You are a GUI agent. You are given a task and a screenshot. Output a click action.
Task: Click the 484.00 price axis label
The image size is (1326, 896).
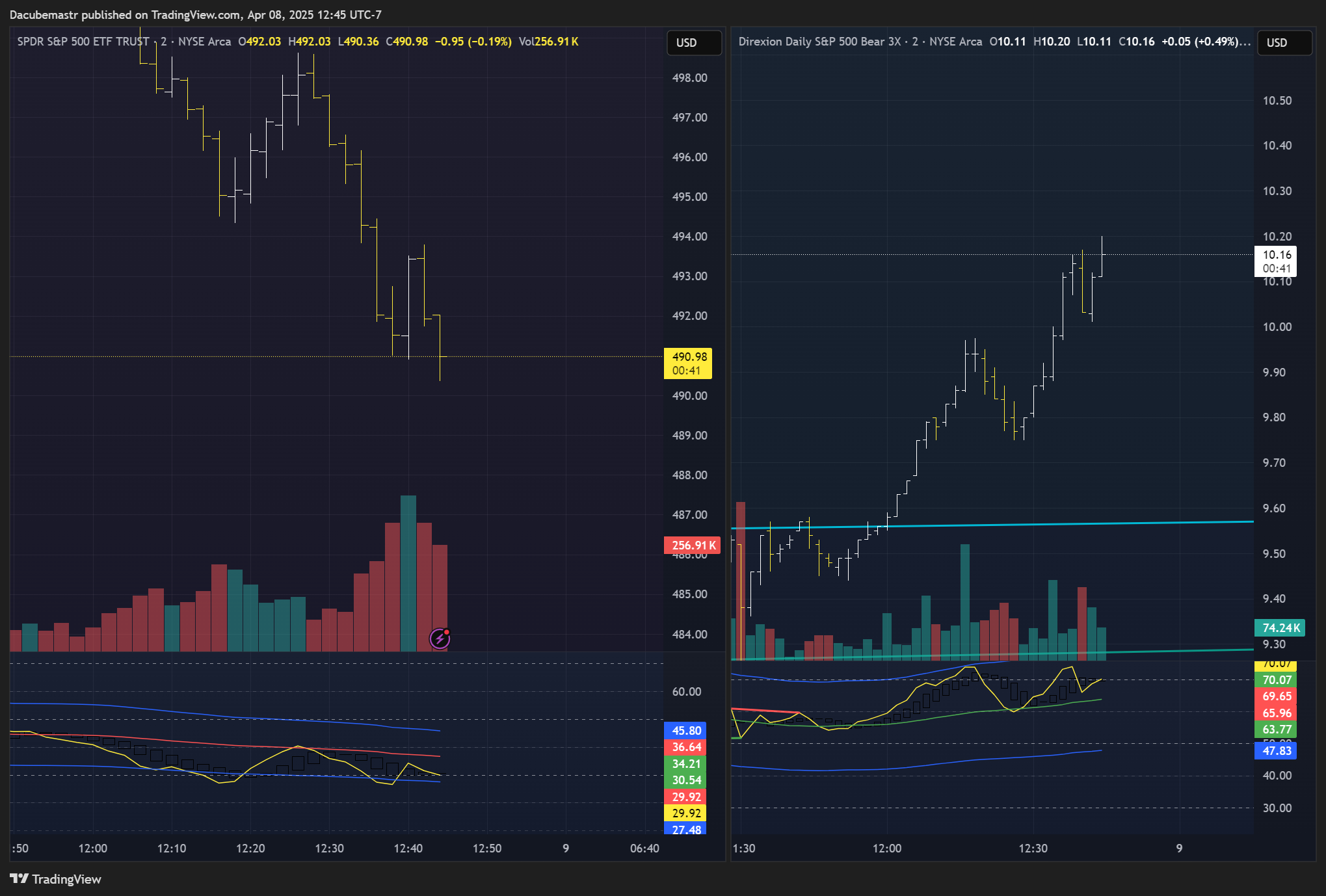pyautogui.click(x=689, y=635)
